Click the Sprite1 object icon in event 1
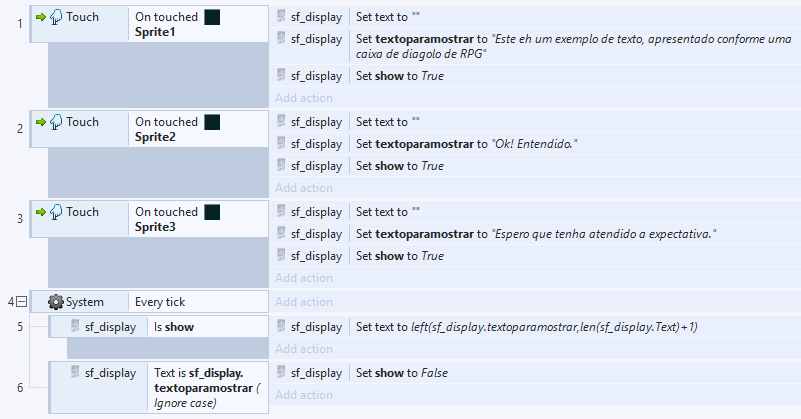 coord(212,17)
